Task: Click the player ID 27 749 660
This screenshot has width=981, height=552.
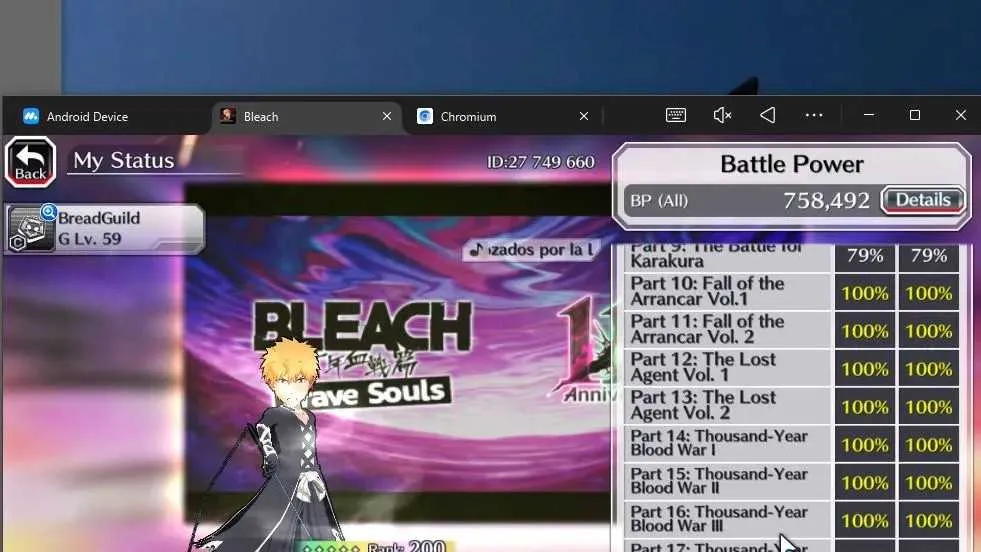Action: [x=541, y=162]
